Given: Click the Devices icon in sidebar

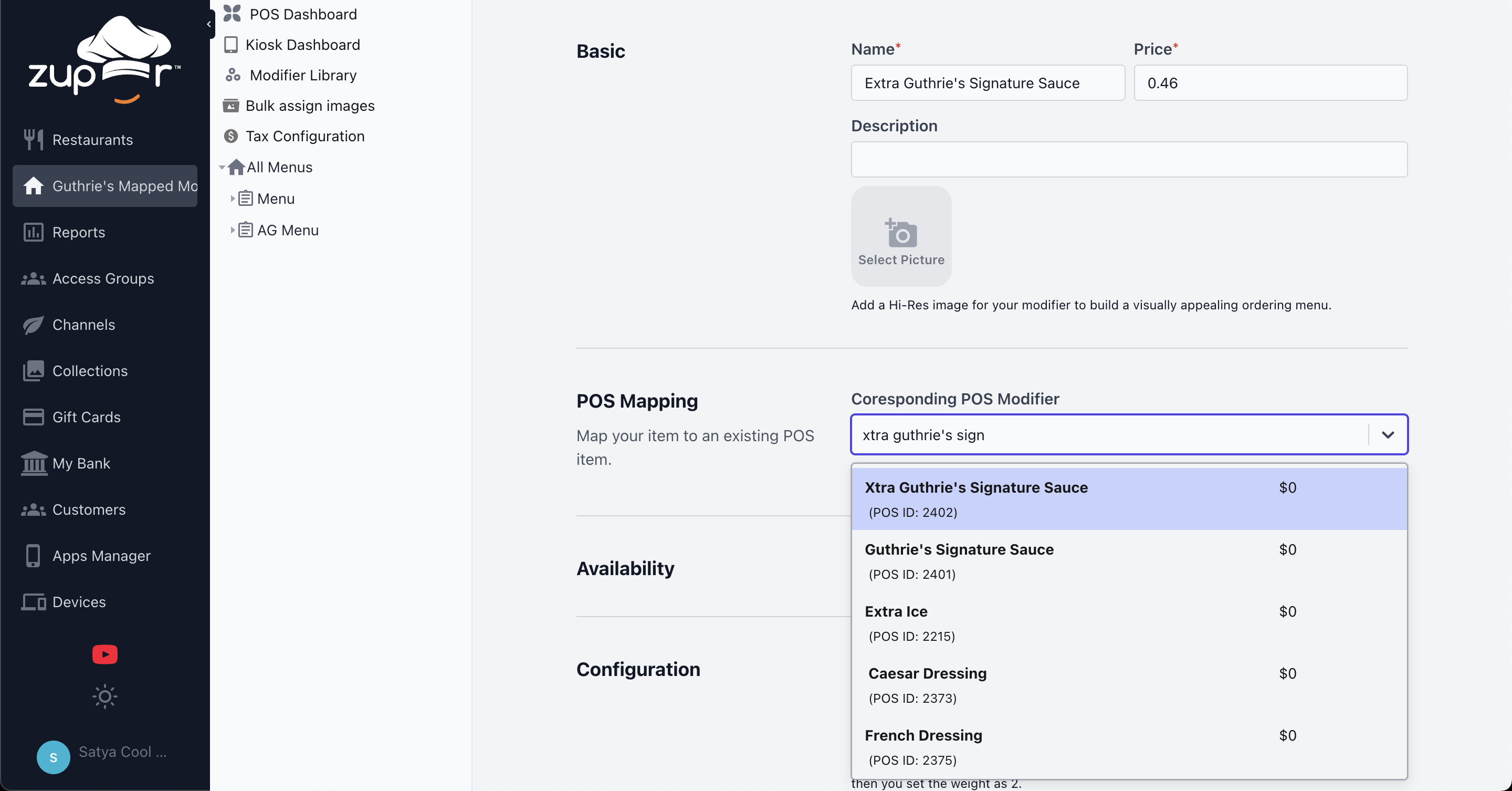Looking at the screenshot, I should (x=33, y=602).
